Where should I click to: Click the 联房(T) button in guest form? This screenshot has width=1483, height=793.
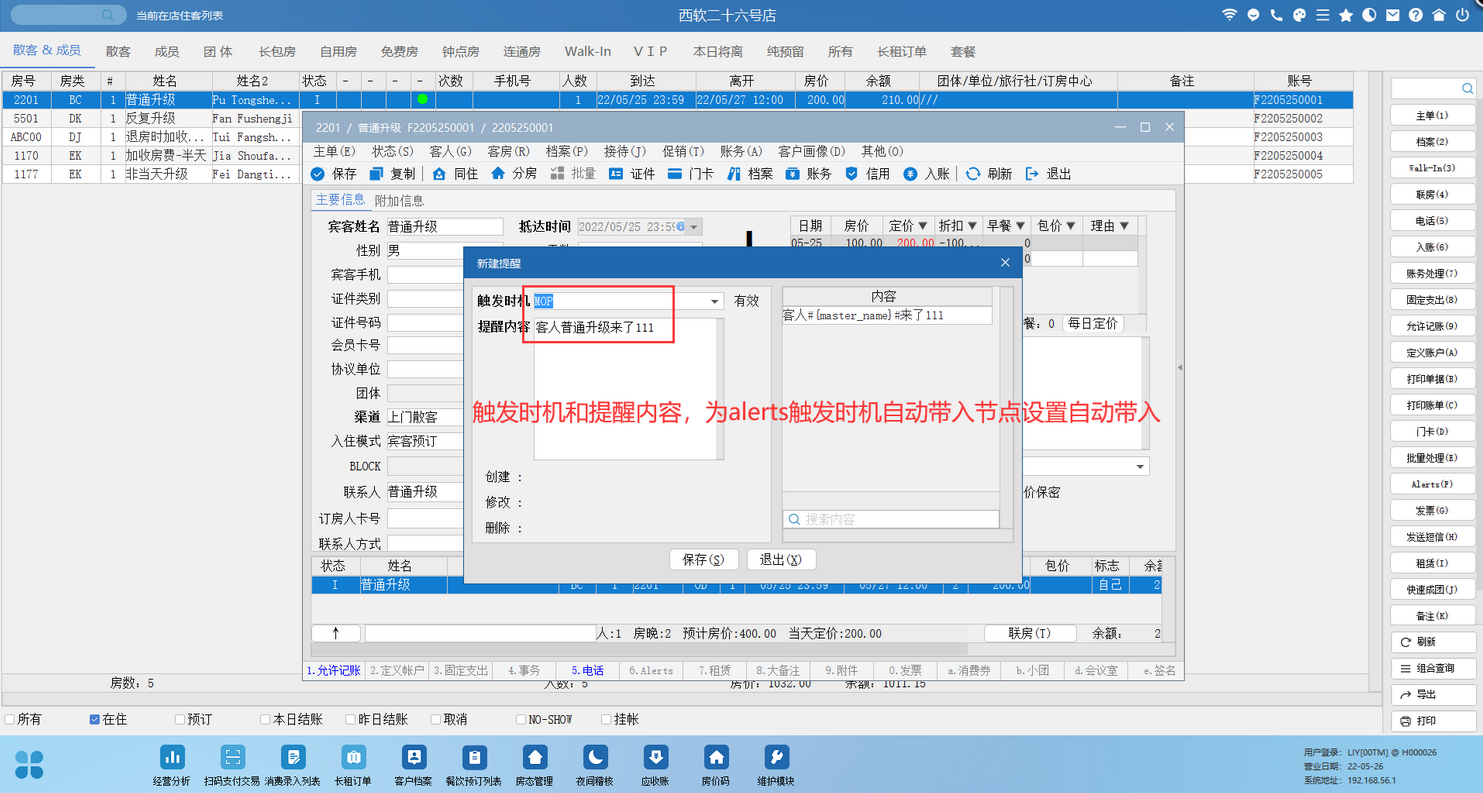tap(1030, 633)
